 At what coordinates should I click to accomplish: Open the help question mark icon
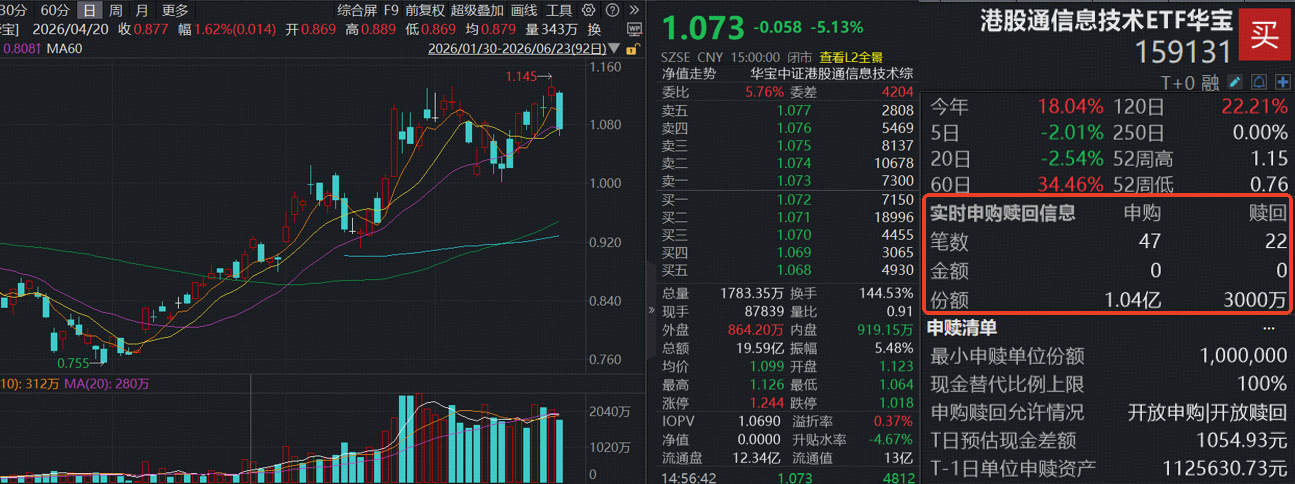pyautogui.click(x=612, y=10)
